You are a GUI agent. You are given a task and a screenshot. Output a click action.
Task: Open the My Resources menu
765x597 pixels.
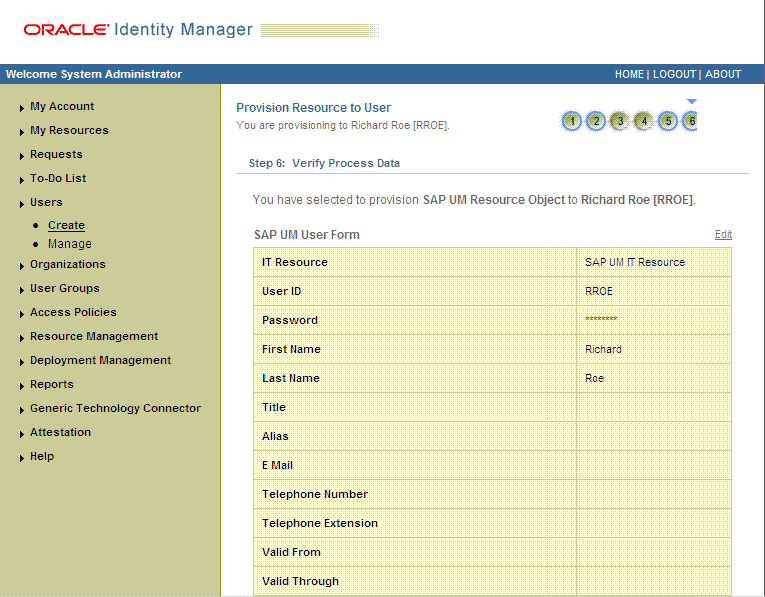click(69, 130)
